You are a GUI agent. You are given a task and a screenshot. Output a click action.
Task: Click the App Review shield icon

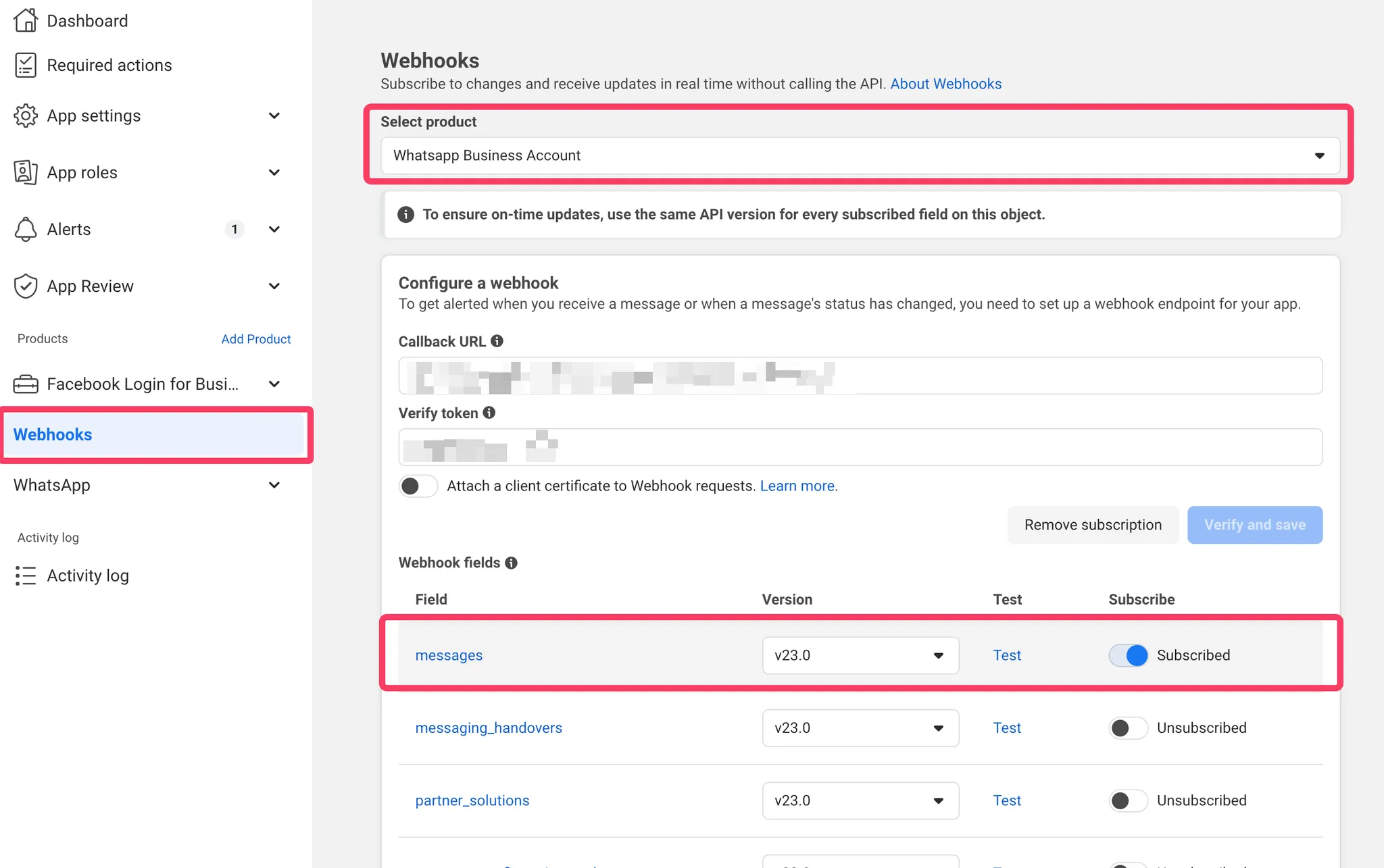pyautogui.click(x=26, y=286)
